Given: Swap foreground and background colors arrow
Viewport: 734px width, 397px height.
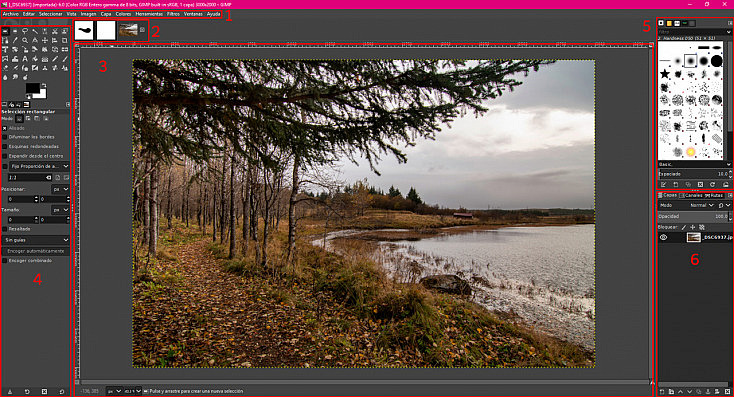Looking at the screenshot, I should coord(44,85).
